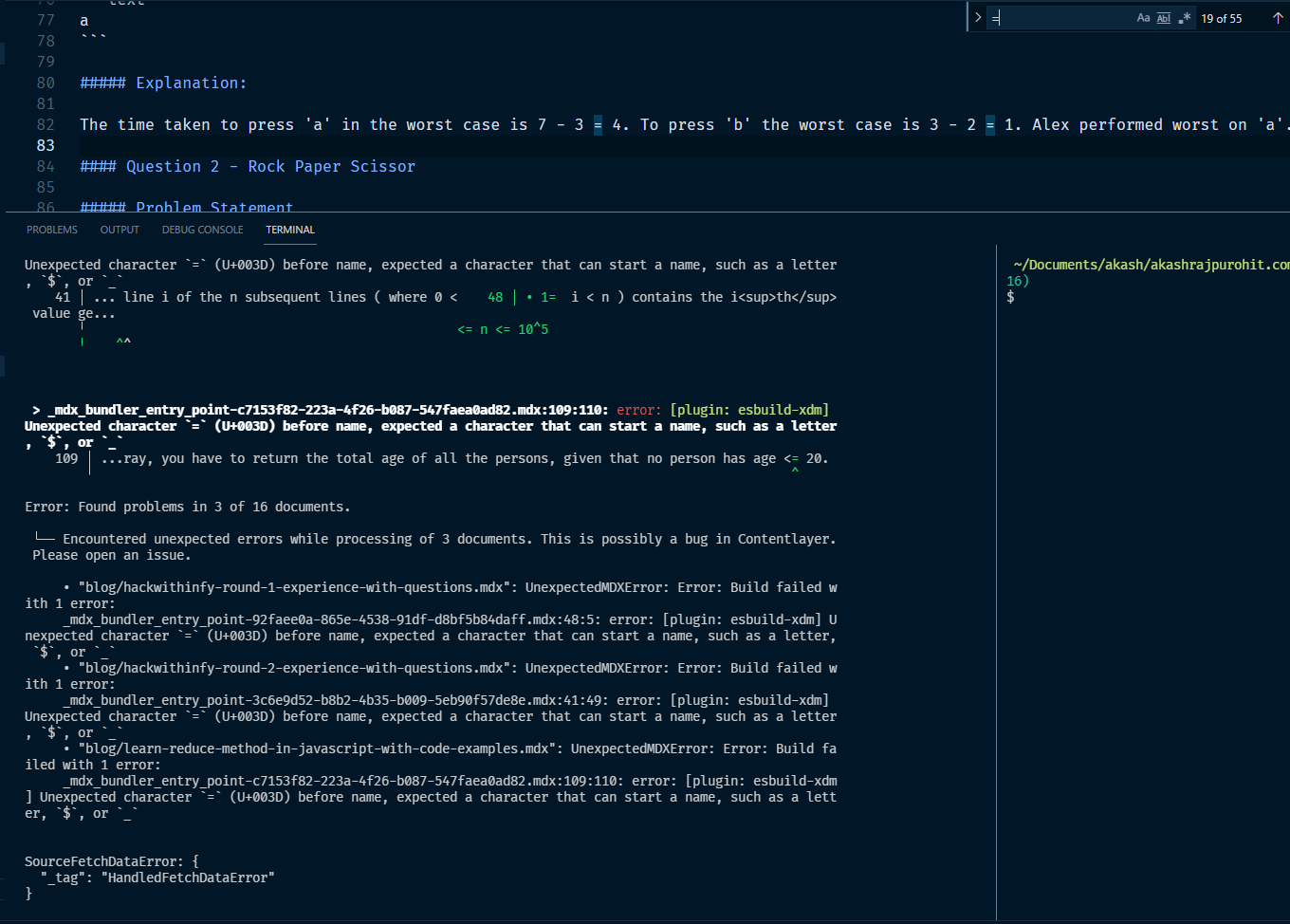Click the ~/Documents/akash path in right terminal

click(x=1151, y=265)
